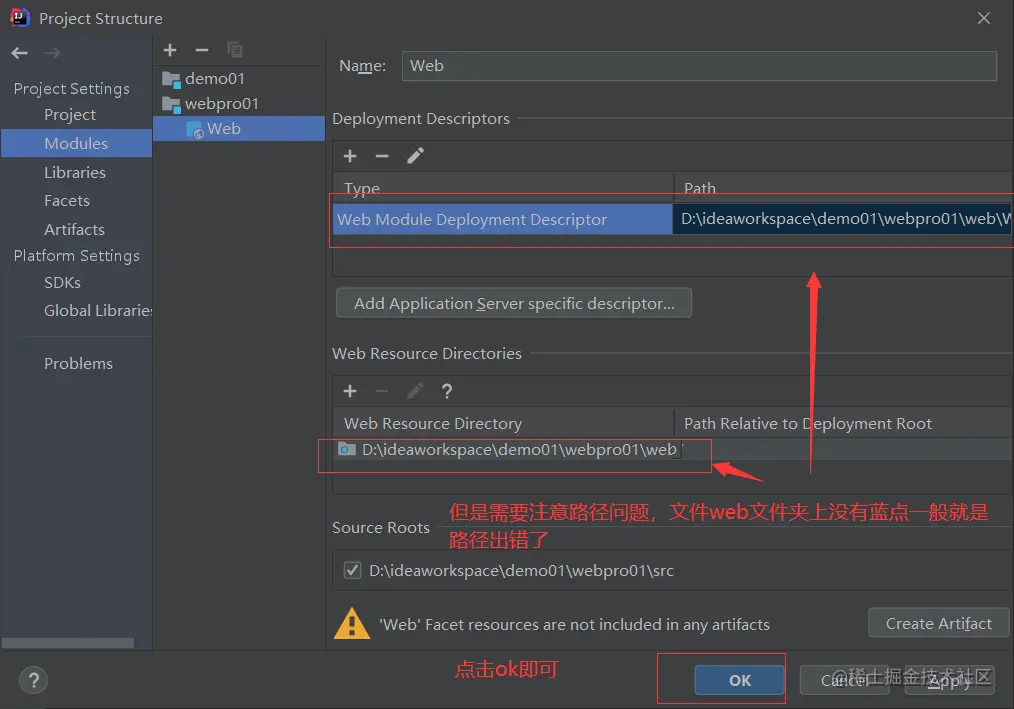Open the Facets settings page

coord(67,201)
